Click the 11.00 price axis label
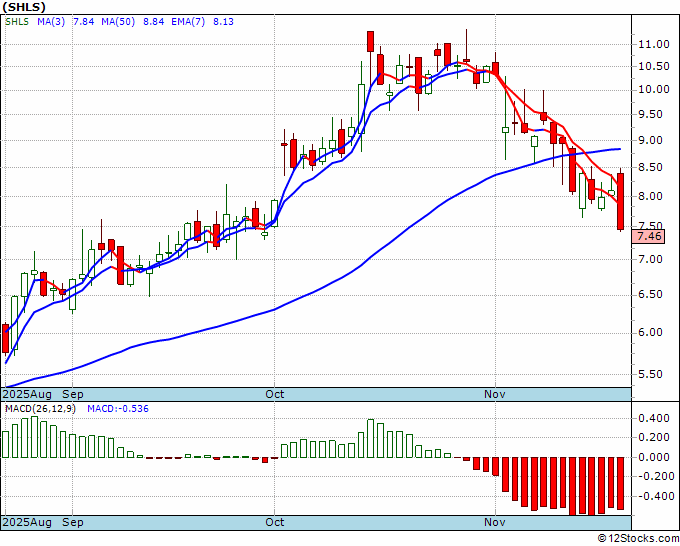The image size is (680, 546). [x=654, y=44]
